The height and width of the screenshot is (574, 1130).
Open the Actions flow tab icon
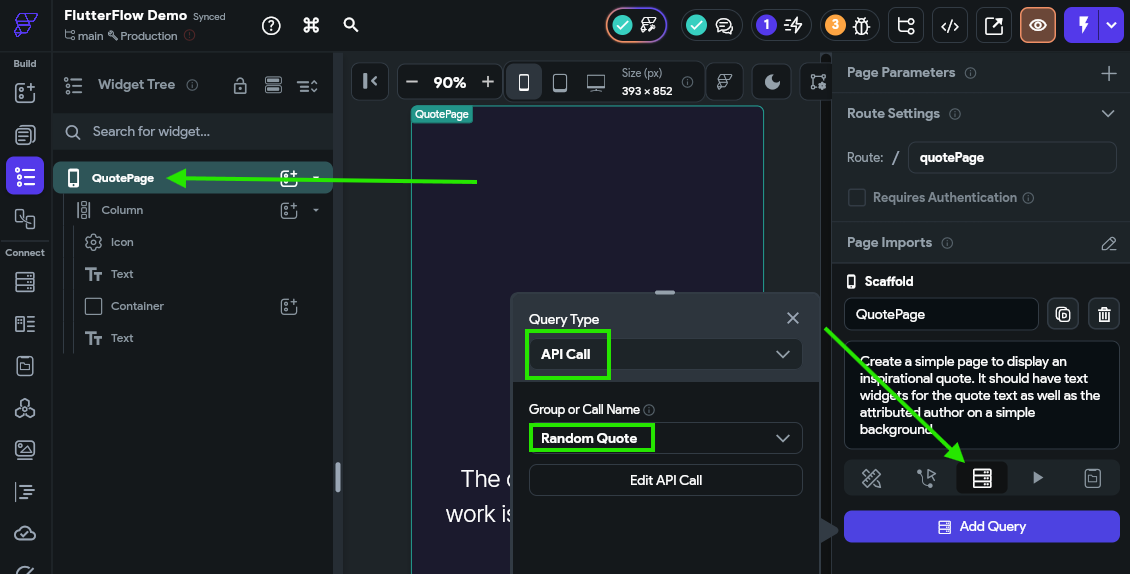pos(926,478)
